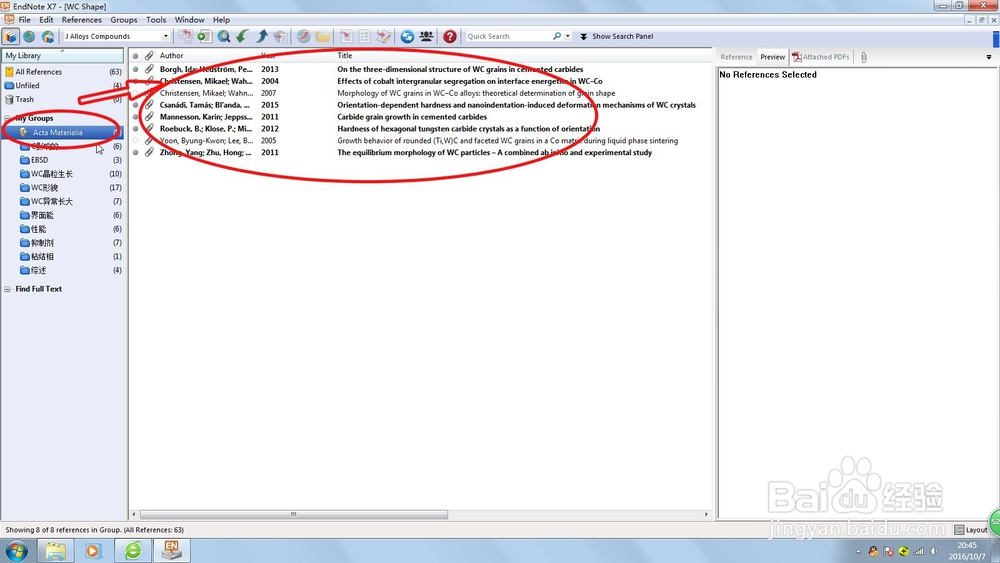Image resolution: width=1000 pixels, height=563 pixels.
Task: Select All References in library
Action: tap(62, 72)
